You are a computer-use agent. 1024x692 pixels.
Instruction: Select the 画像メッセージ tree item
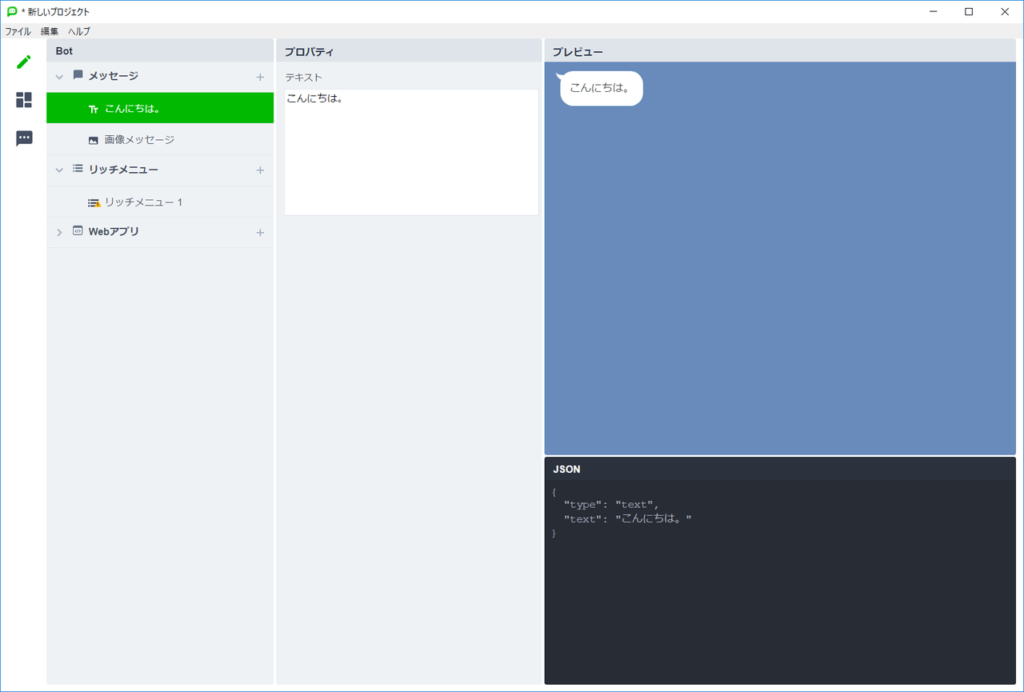139,140
